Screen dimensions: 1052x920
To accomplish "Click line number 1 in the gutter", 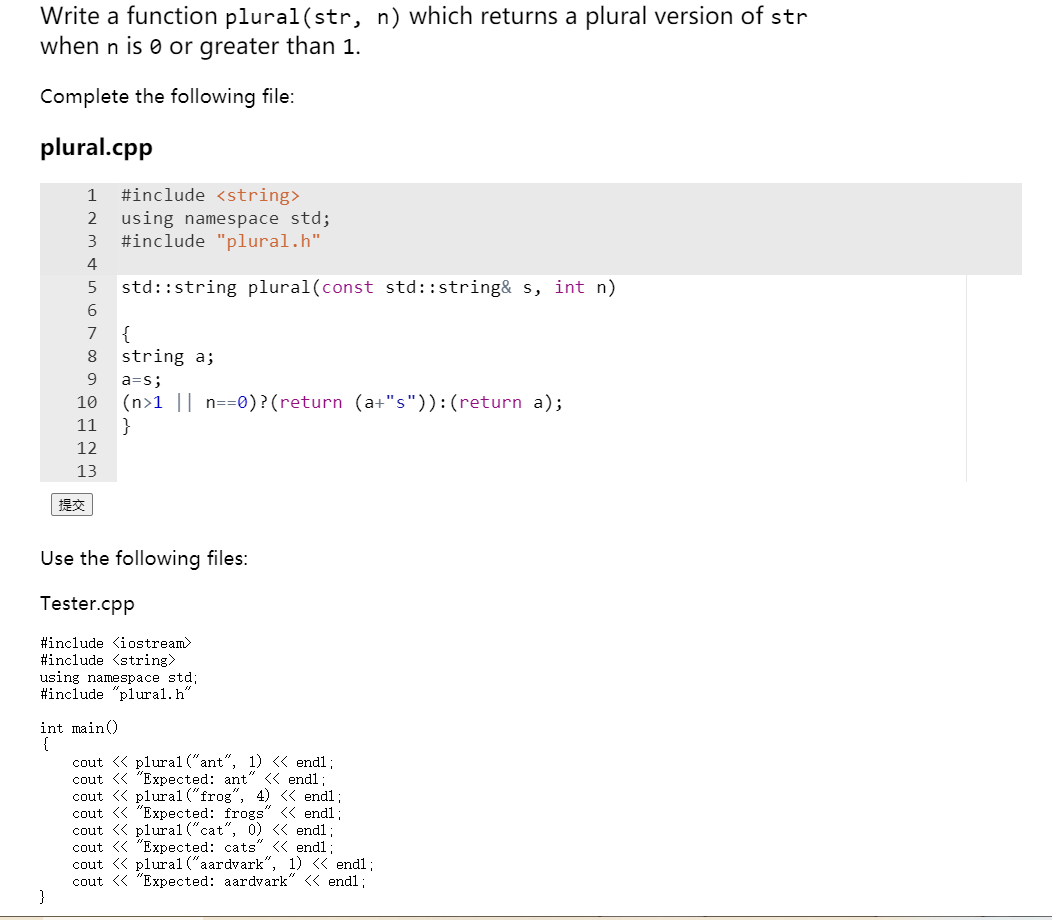I will pos(91,194).
